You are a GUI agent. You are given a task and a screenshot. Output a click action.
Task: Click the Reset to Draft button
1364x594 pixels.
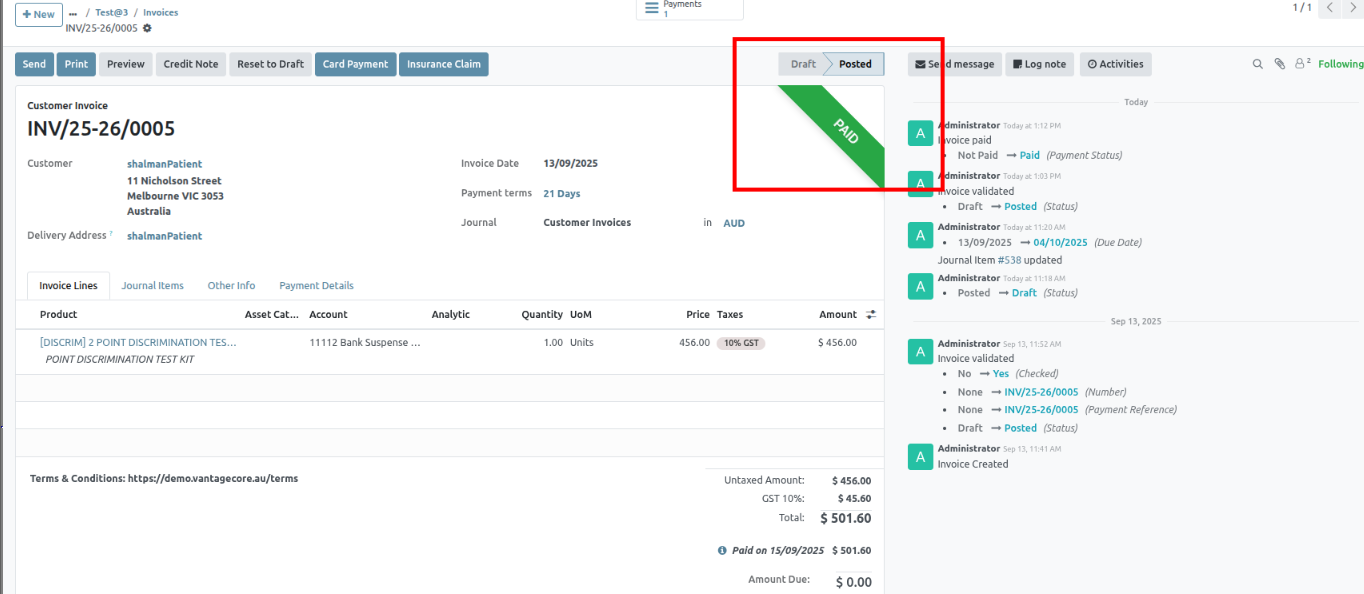[x=270, y=64]
